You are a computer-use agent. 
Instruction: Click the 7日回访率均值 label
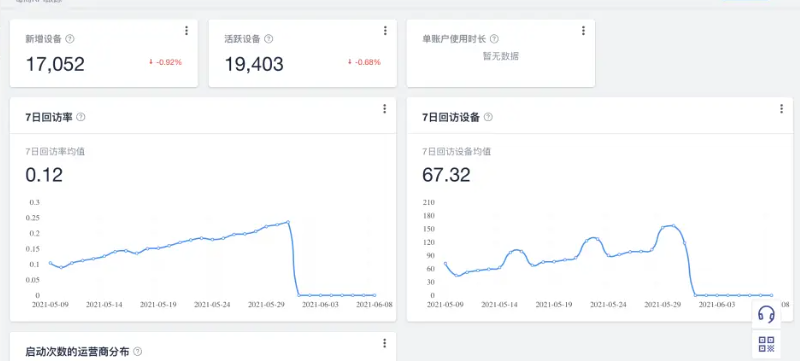[x=55, y=151]
